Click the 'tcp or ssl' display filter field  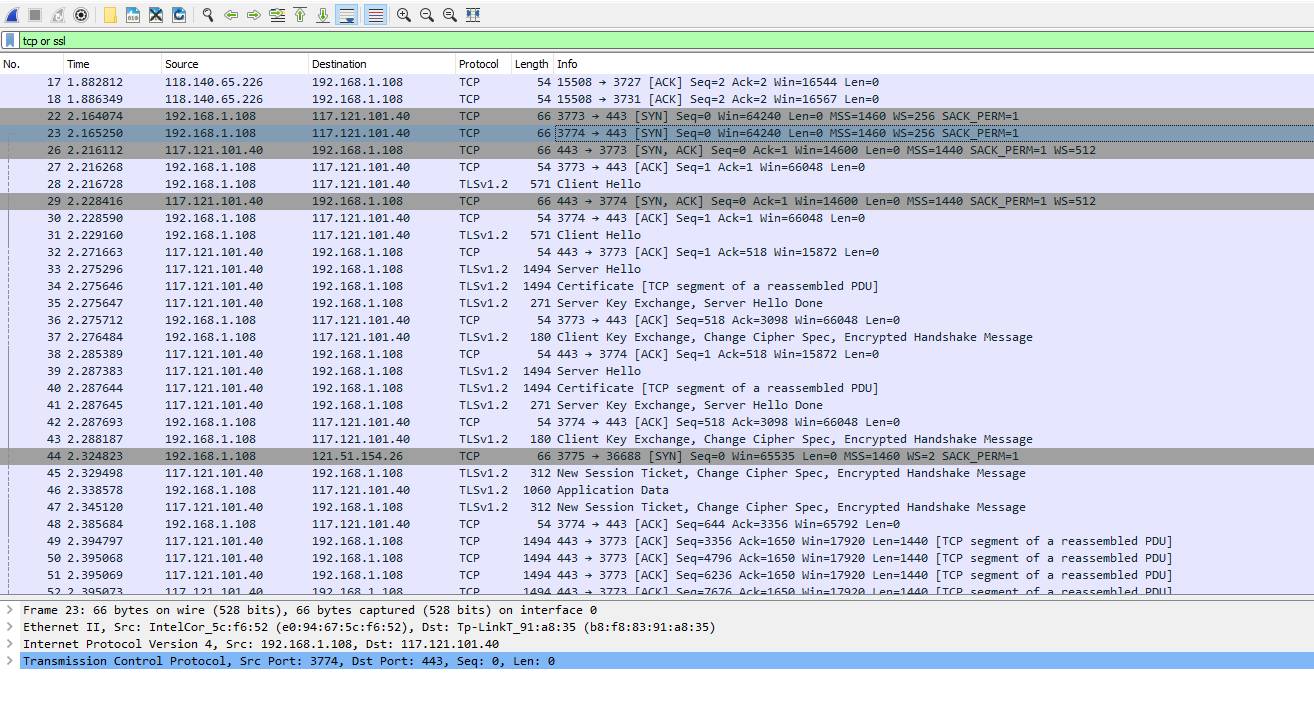pos(600,41)
